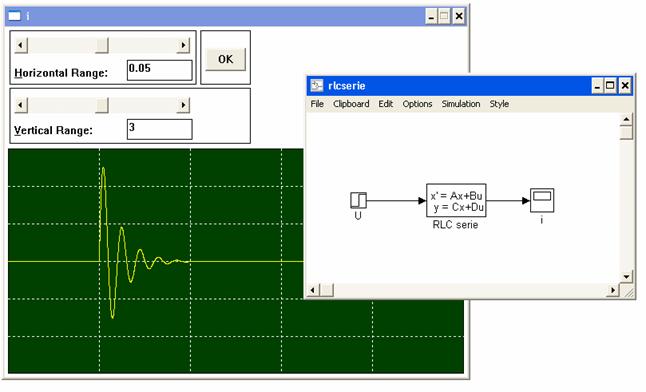This screenshot has height=392, width=646.
Task: Click rlcserie vertical scrollbar down arrow
Action: [x=626, y=277]
